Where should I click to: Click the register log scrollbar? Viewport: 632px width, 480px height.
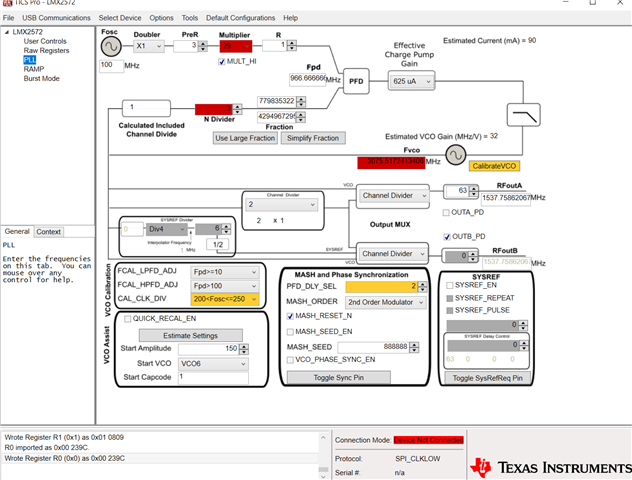click(x=323, y=455)
